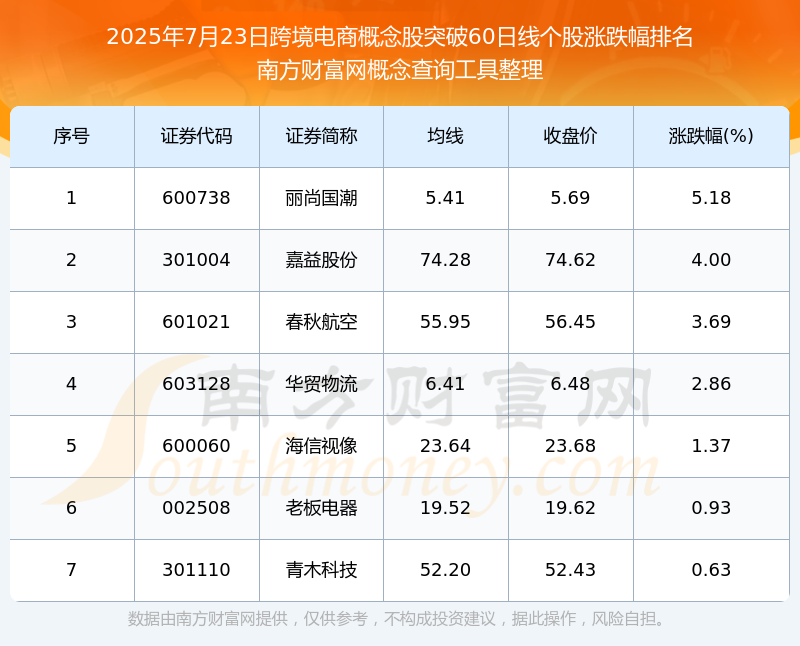Select stock code 601021
The height and width of the screenshot is (646, 800).
(196, 322)
